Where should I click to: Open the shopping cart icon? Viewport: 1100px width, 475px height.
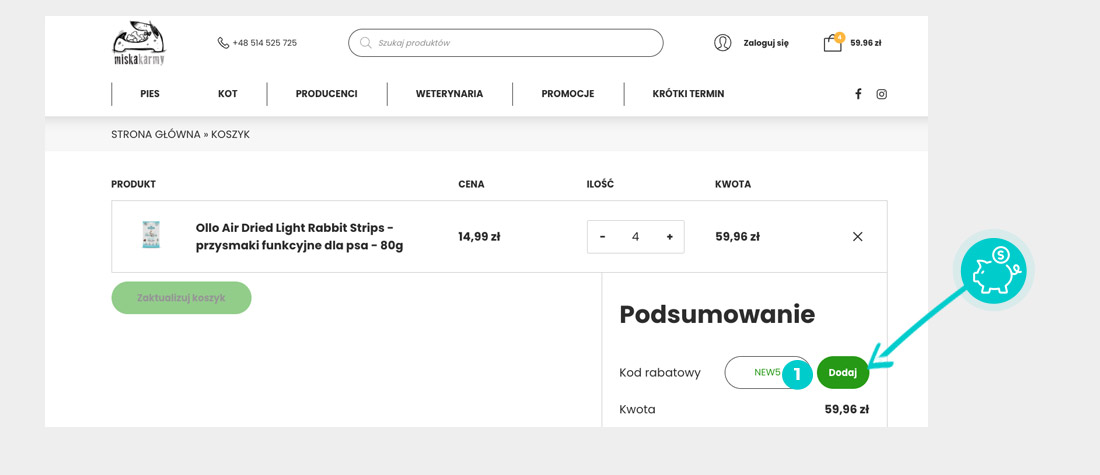[x=832, y=43]
